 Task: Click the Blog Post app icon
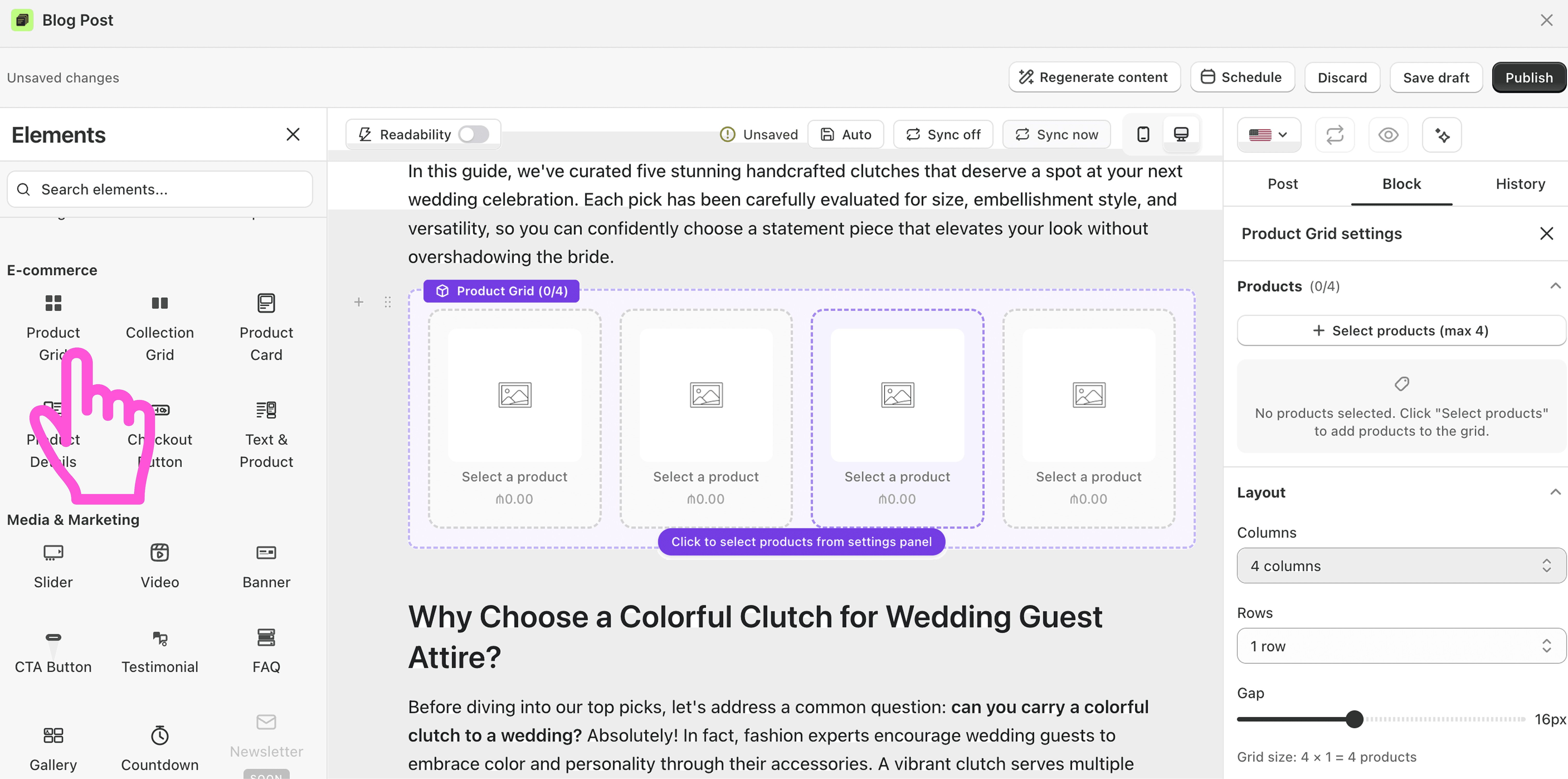(22, 20)
